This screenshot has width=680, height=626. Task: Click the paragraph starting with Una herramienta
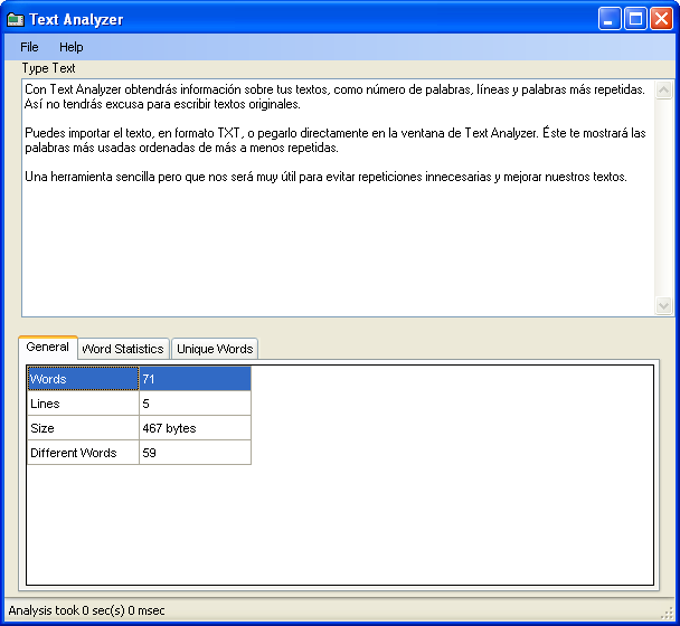point(326,177)
